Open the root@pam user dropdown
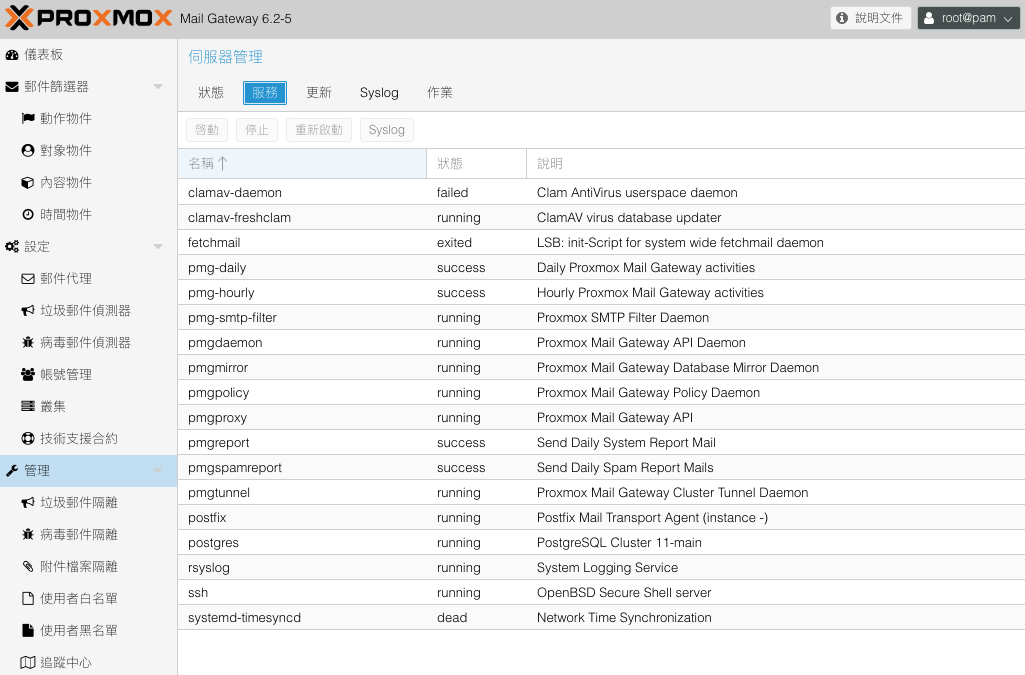Viewport: 1025px width, 675px height. (x=968, y=18)
